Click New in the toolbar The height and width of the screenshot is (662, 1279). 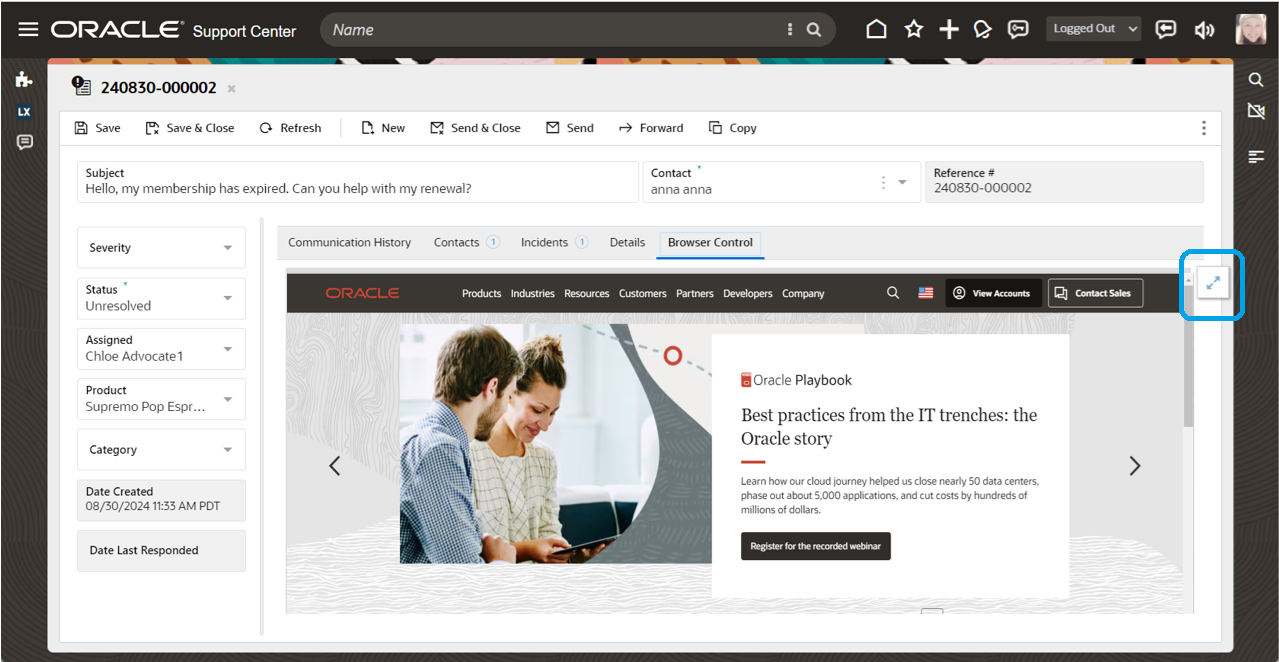click(383, 128)
